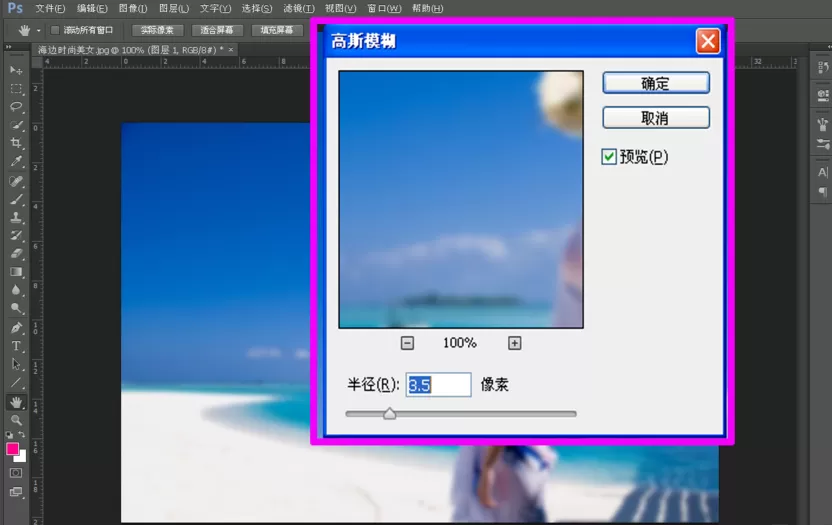Click the zoom out minus button under preview

[x=407, y=343]
